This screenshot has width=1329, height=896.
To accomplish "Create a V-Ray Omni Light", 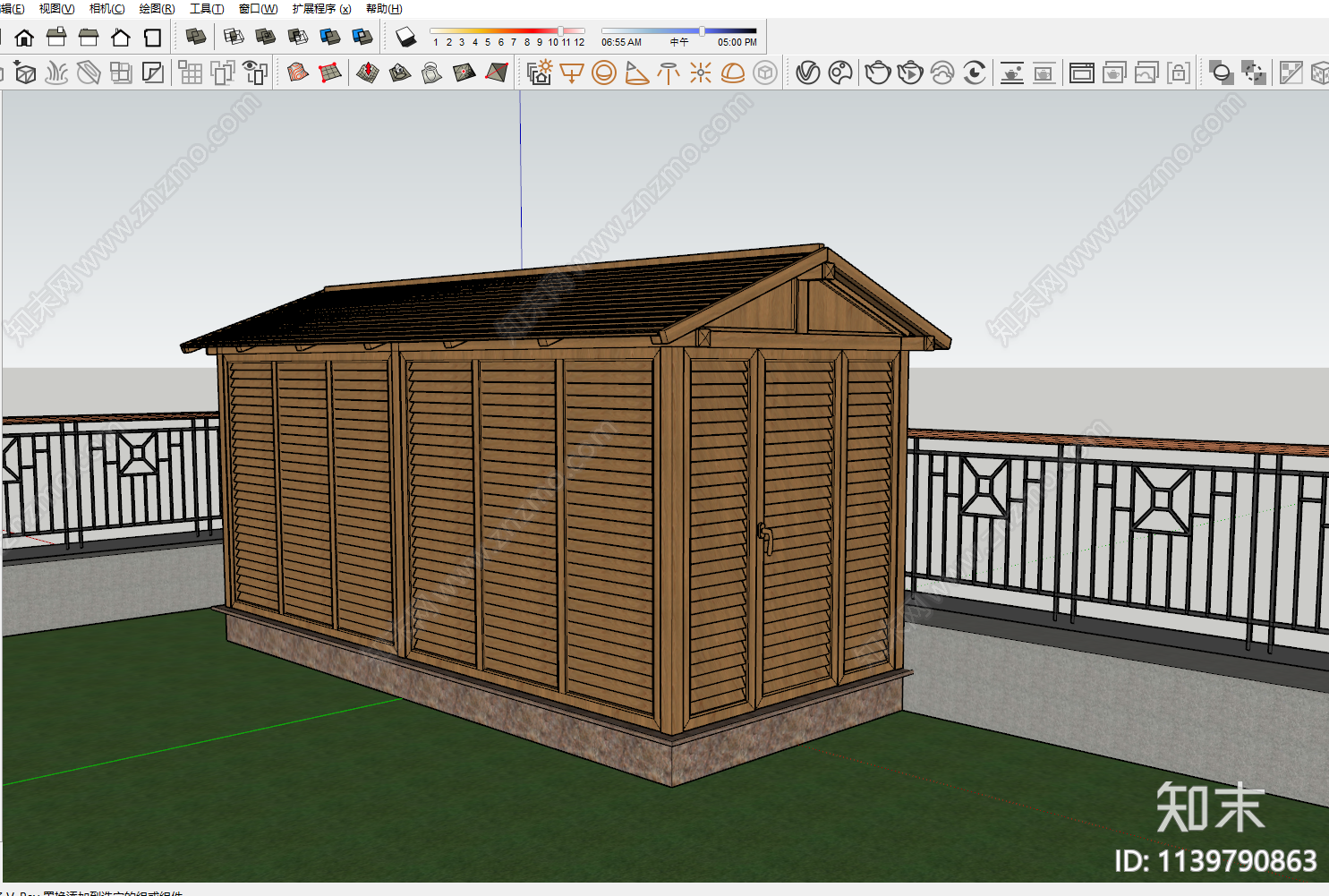I will pyautogui.click(x=701, y=73).
